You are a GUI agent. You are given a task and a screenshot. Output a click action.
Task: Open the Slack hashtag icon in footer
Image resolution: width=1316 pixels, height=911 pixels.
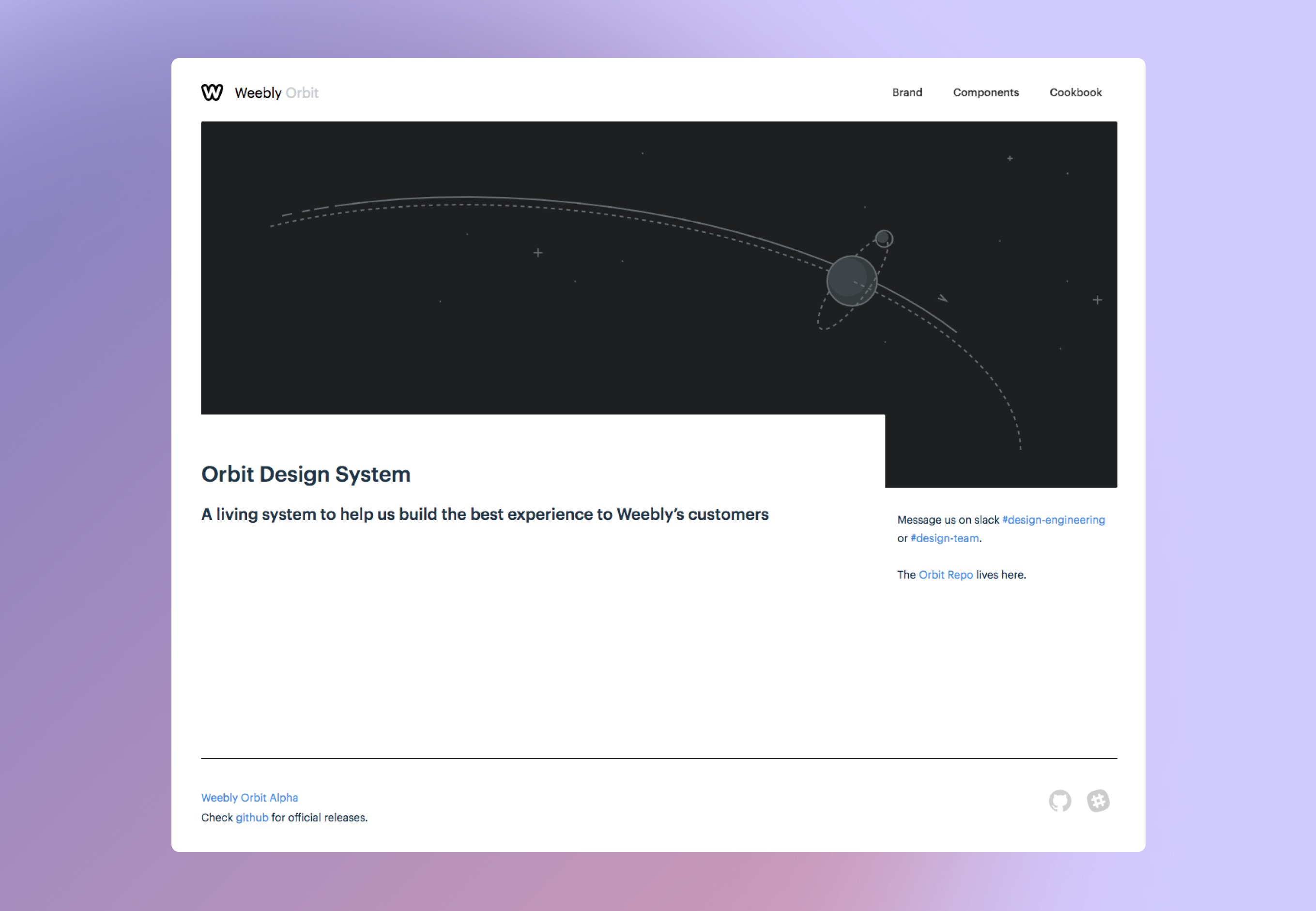tap(1098, 801)
